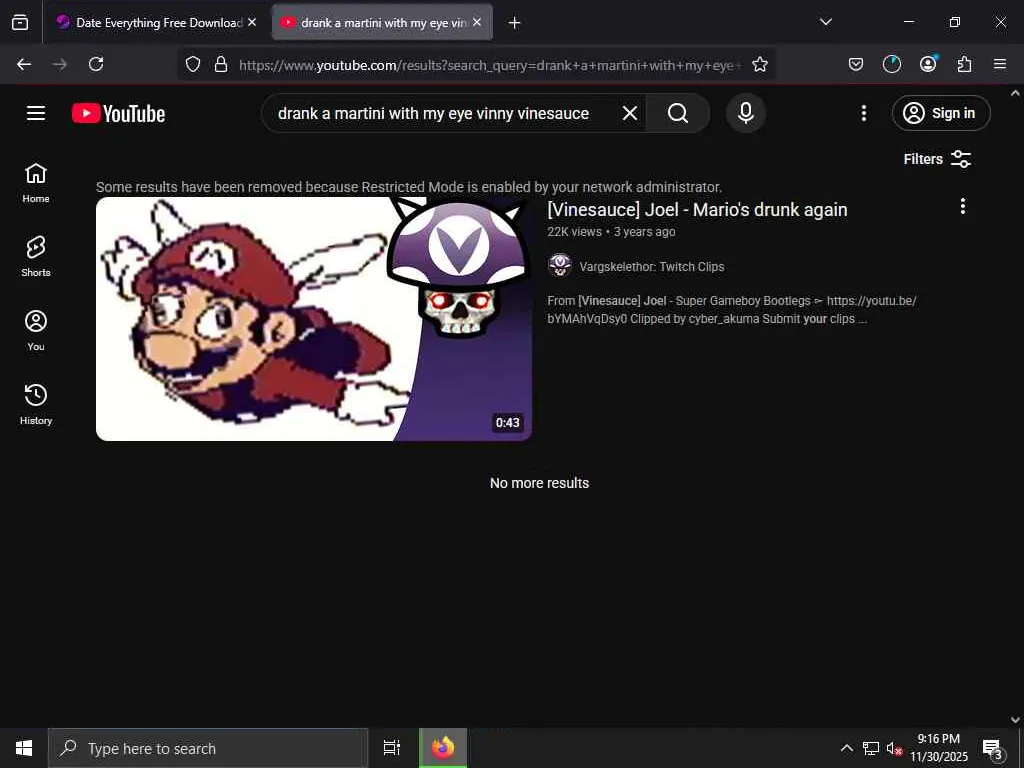Screen dimensions: 1024x768
Task: Go back to the previous page
Action: [24, 64]
